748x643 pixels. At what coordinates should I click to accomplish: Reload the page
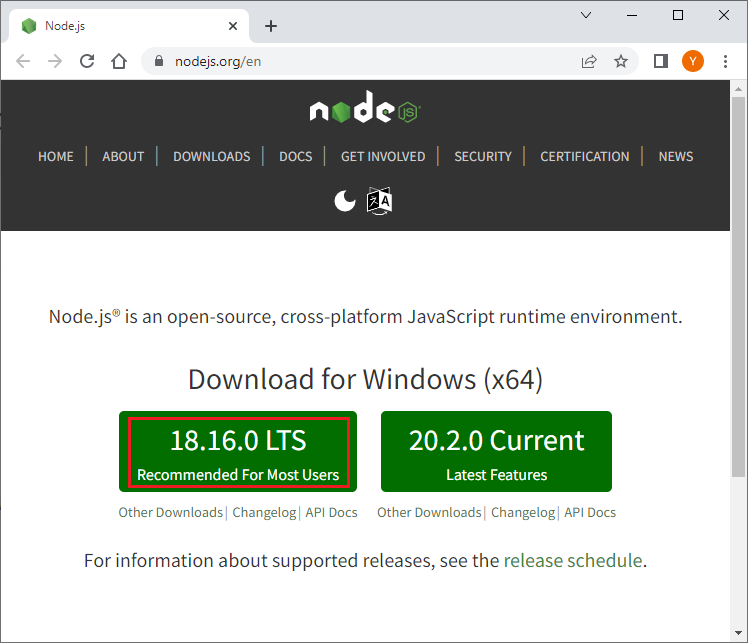87,61
